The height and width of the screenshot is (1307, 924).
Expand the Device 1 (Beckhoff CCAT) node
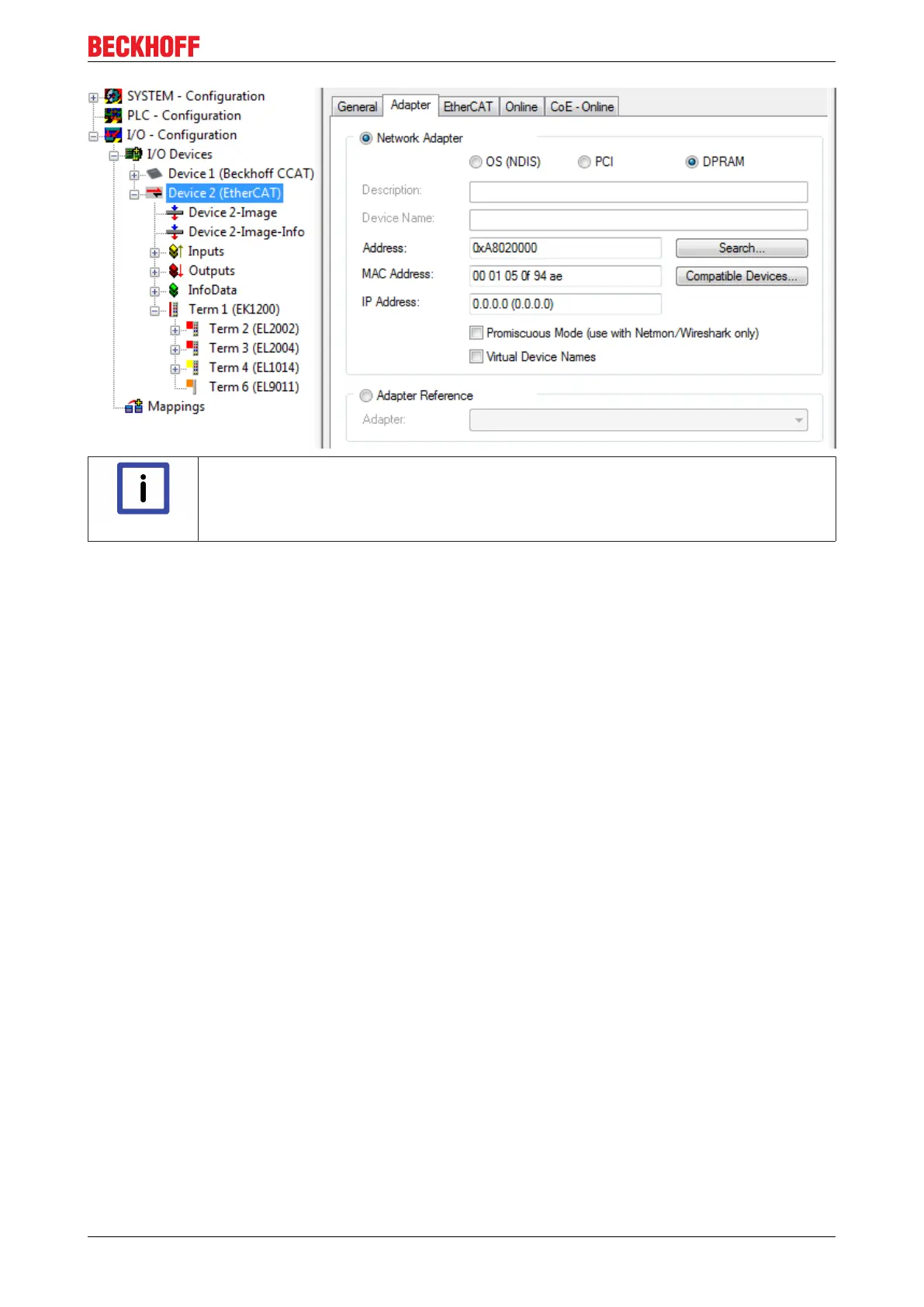click(x=134, y=175)
